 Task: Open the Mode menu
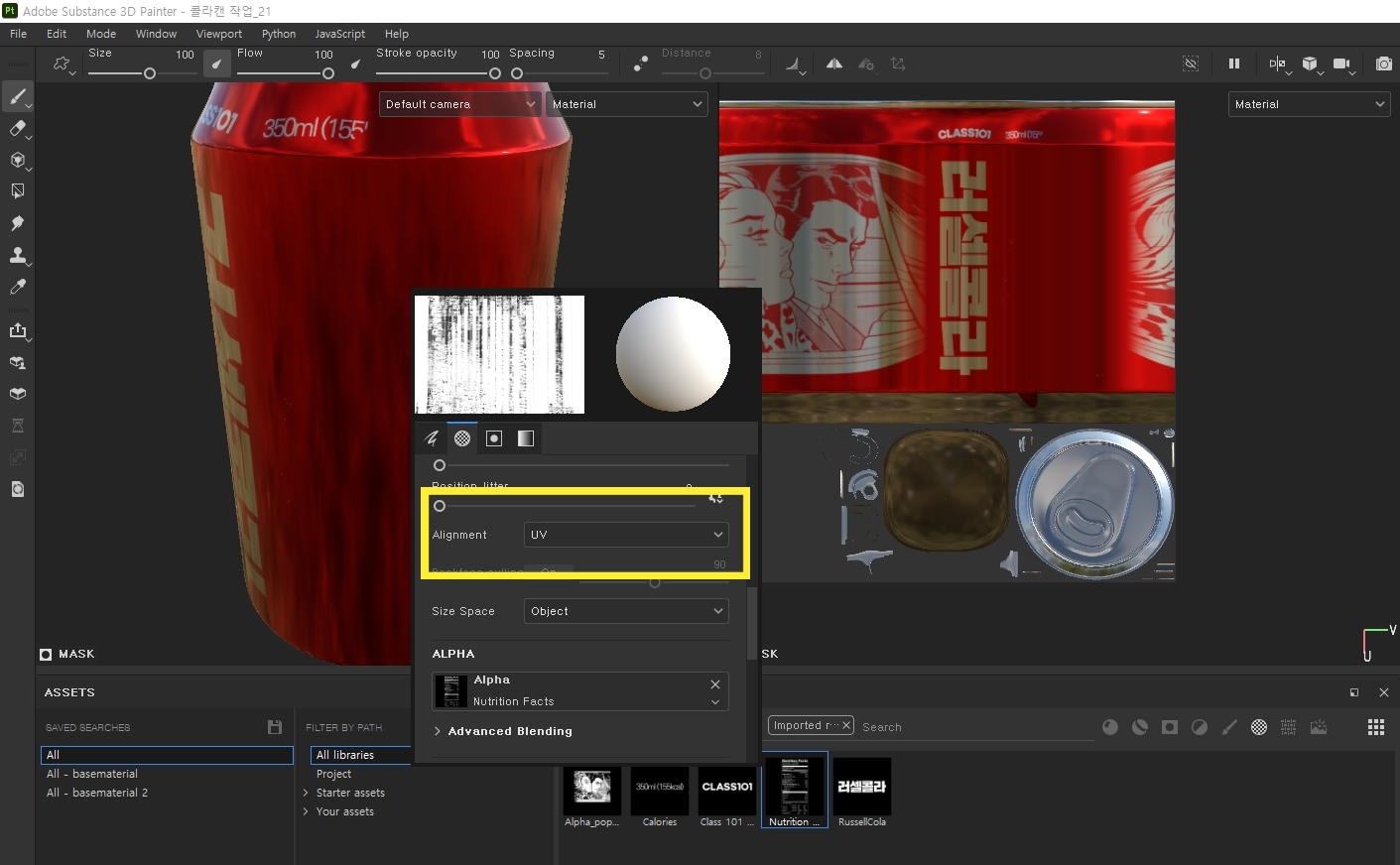101,34
